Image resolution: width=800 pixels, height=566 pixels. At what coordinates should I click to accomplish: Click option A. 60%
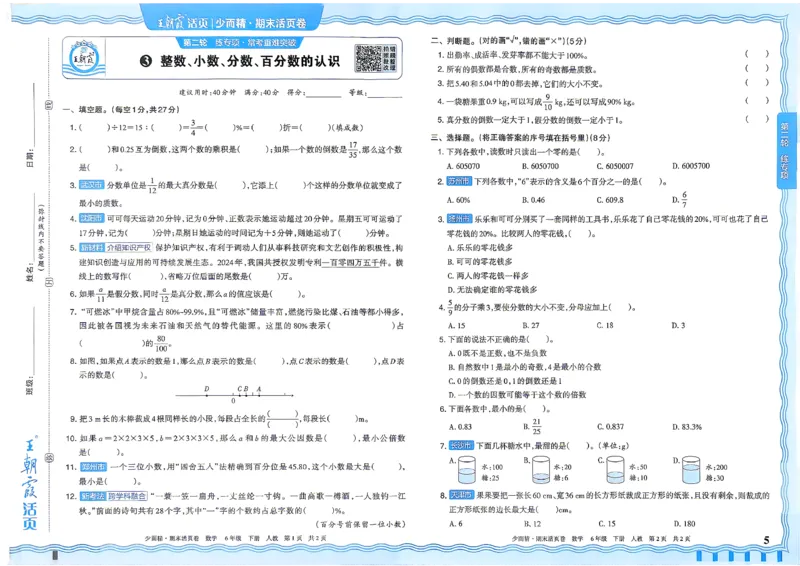[x=459, y=200]
